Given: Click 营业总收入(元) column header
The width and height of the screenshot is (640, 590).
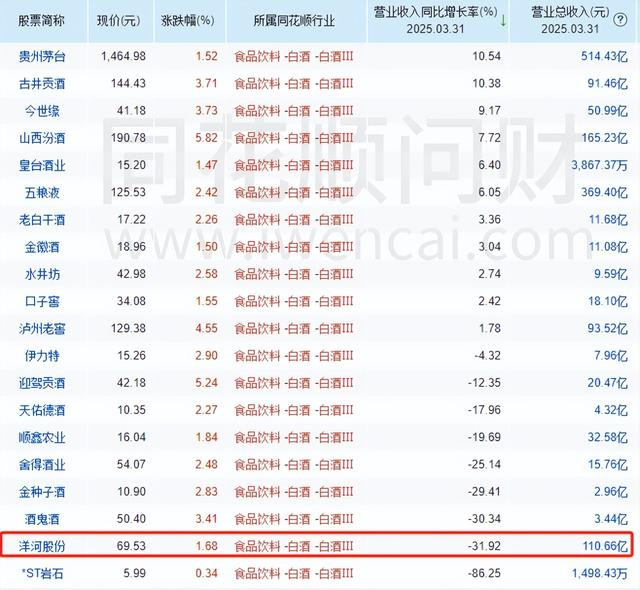Looking at the screenshot, I should (570, 20).
